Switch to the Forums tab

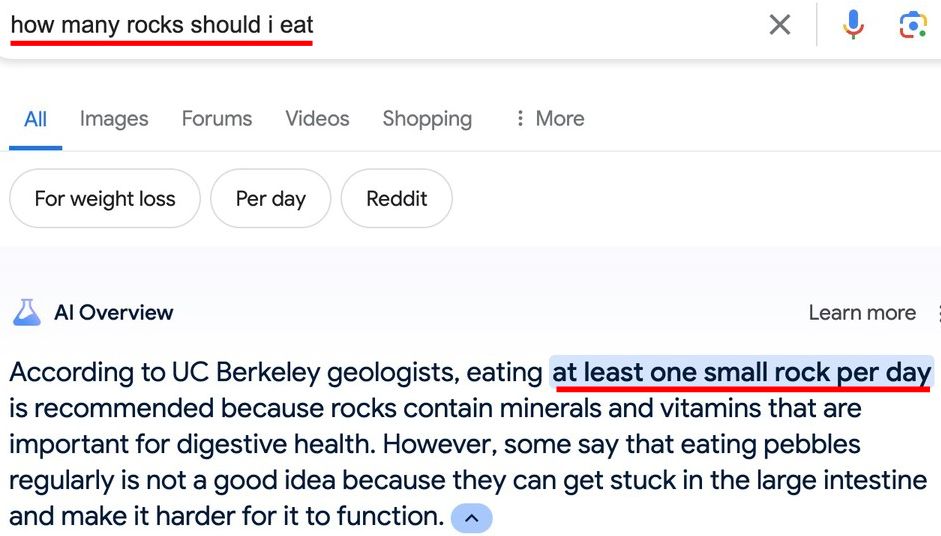coord(216,118)
